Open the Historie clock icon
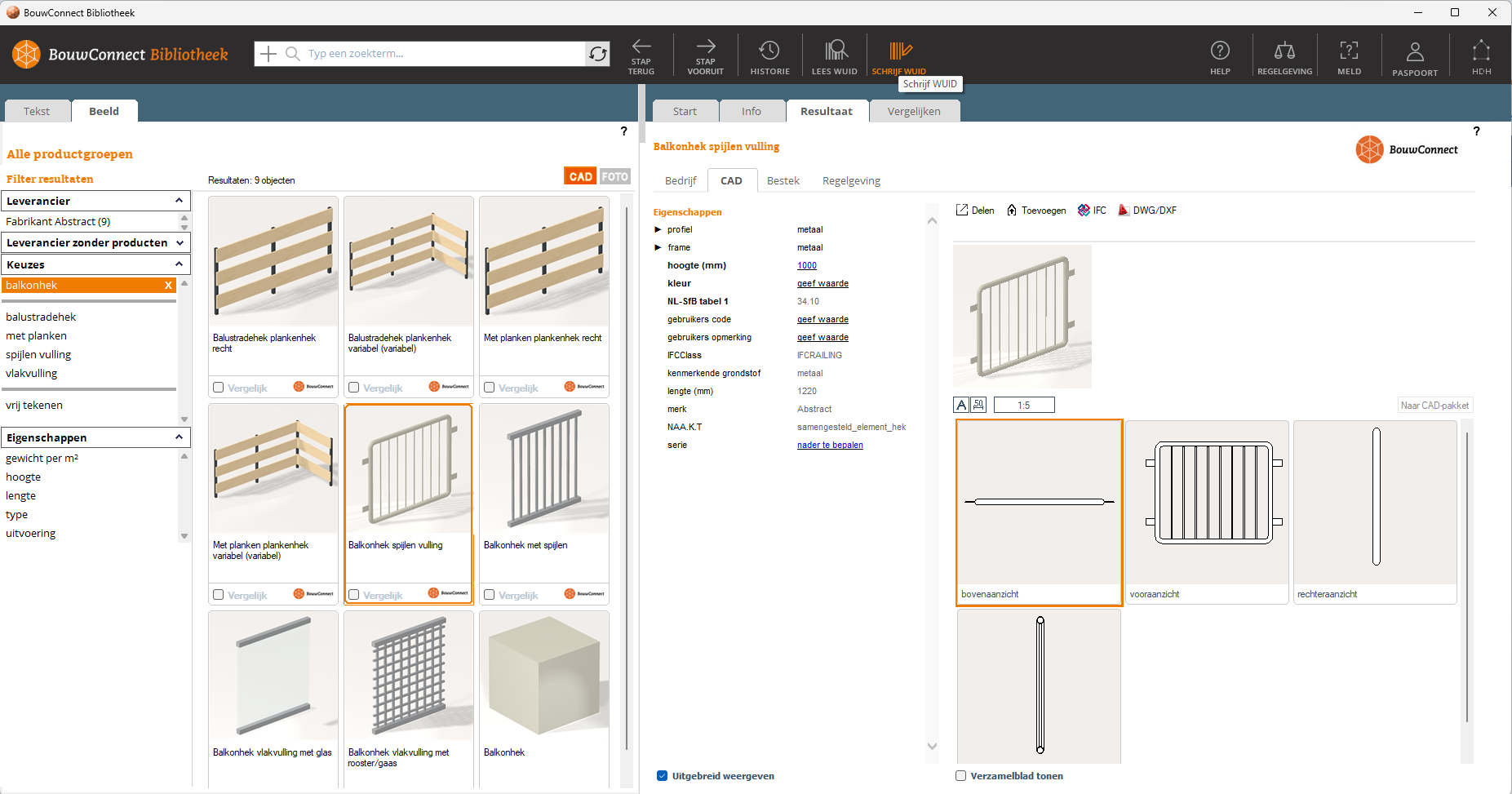The height and width of the screenshot is (794, 1512). point(769,51)
